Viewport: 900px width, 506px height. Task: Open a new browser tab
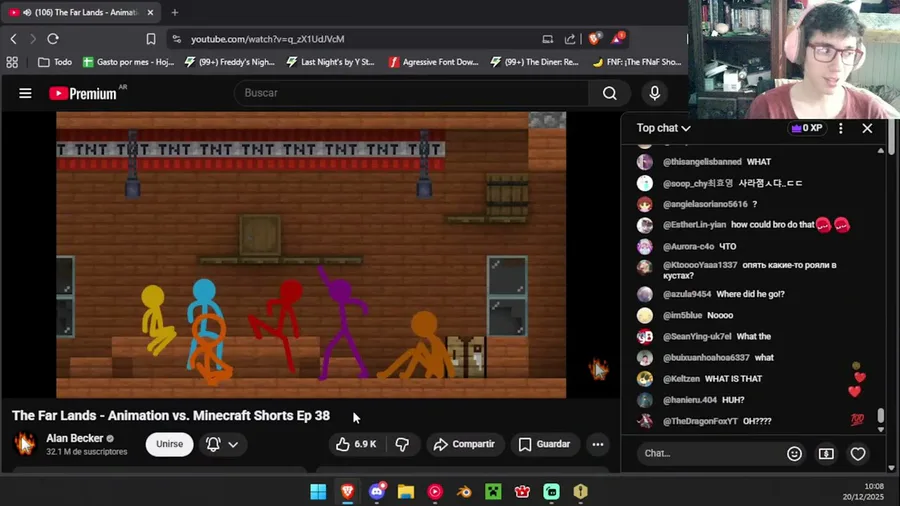(x=175, y=12)
